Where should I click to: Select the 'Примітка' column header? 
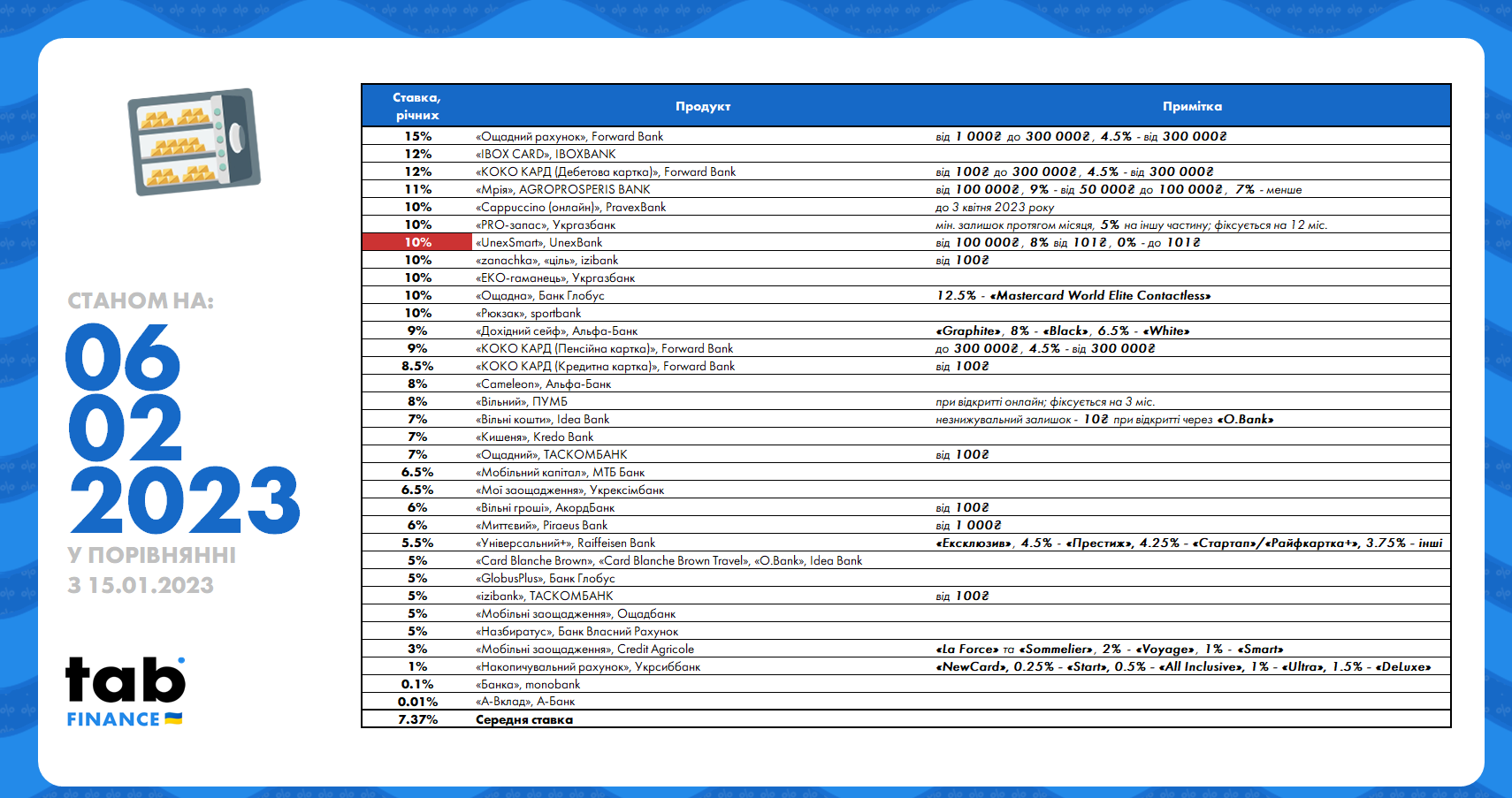pyautogui.click(x=1192, y=106)
